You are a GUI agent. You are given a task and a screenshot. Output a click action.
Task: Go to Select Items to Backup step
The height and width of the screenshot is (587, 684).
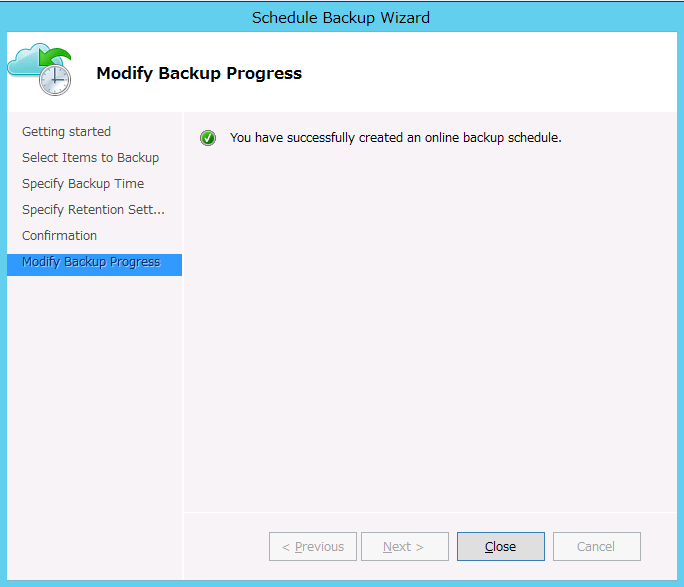[90, 158]
